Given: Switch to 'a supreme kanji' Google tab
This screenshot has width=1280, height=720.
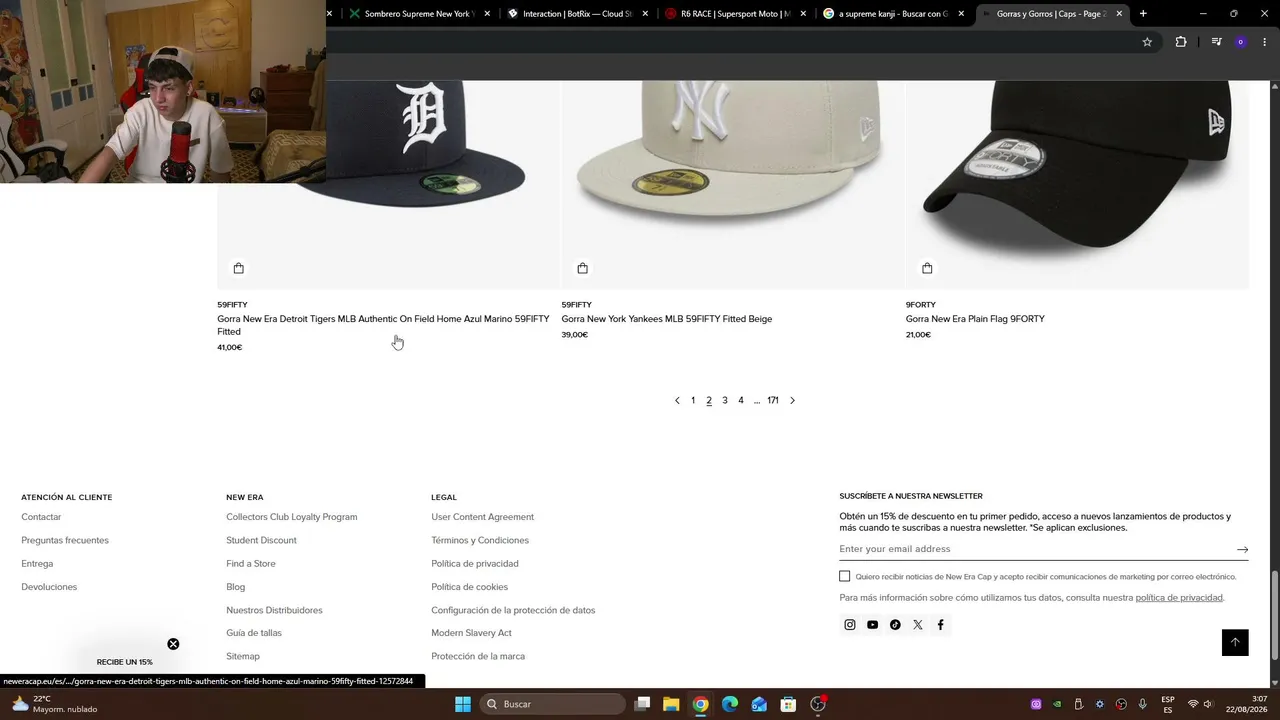Looking at the screenshot, I should [x=893, y=14].
